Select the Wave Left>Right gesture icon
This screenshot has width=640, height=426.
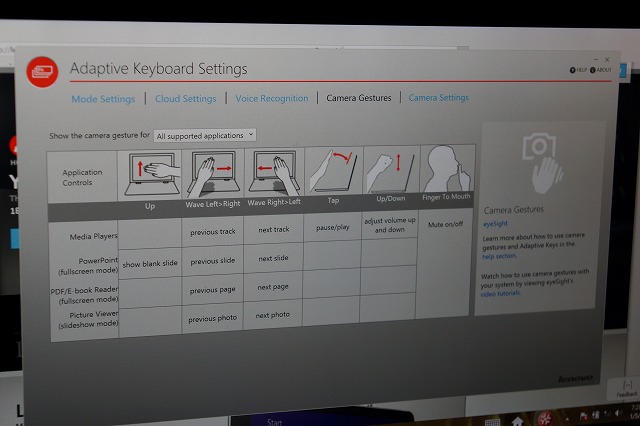click(213, 174)
